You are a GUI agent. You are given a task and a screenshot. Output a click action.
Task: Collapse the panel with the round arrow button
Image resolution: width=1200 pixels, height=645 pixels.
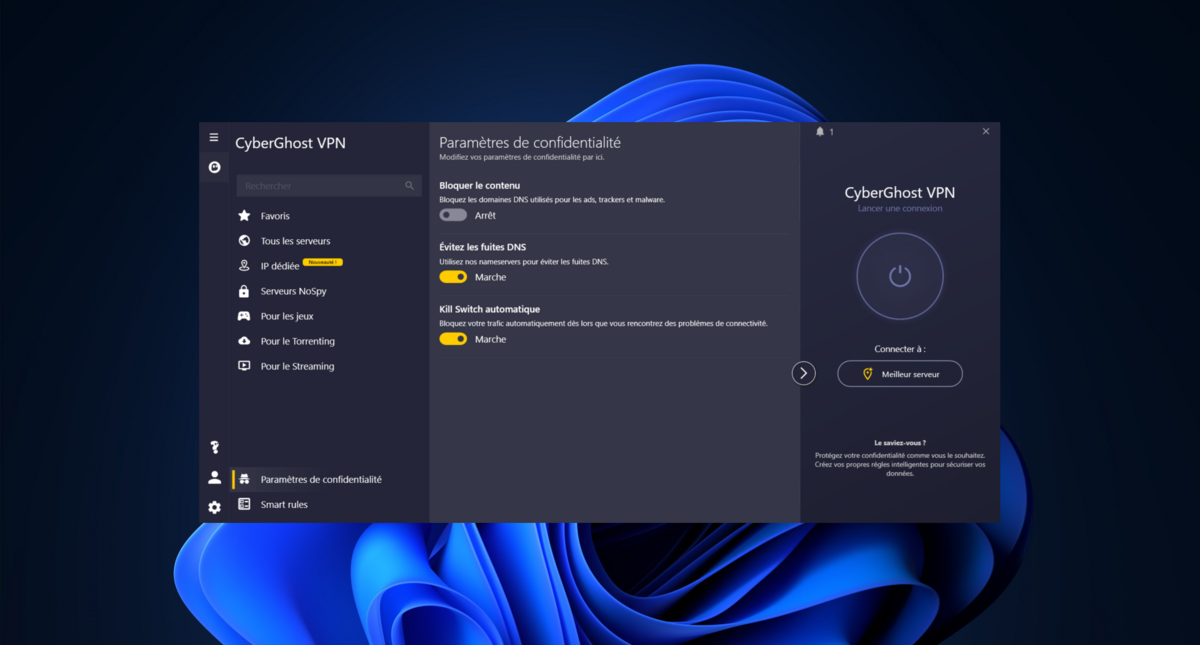[x=804, y=373]
